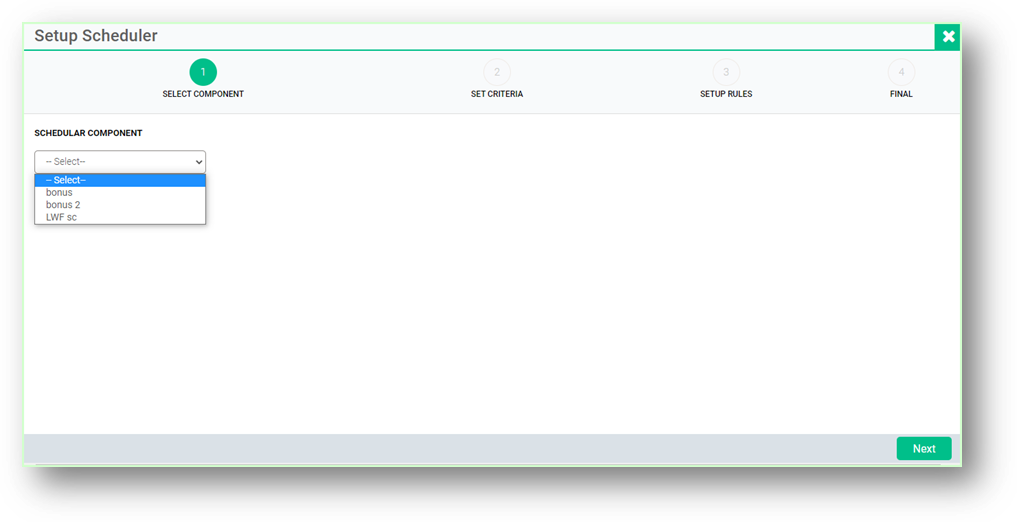Click the SETUP RULES step label
This screenshot has height=522, width=1017.
click(726, 94)
